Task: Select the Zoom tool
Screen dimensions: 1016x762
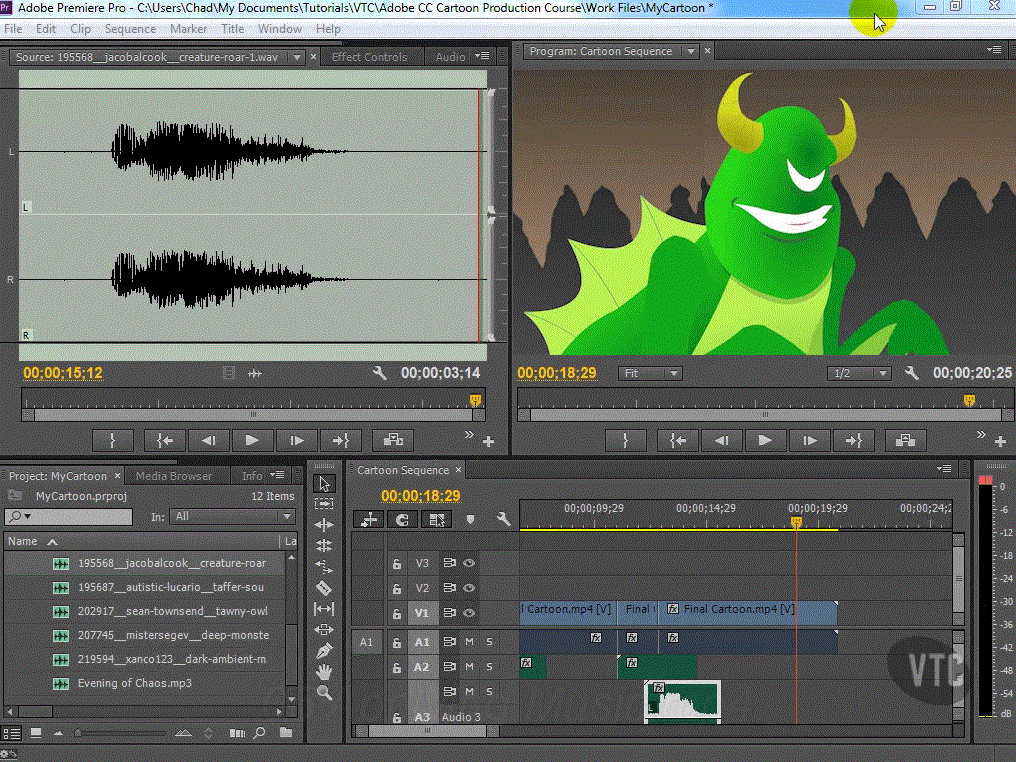Action: [324, 693]
